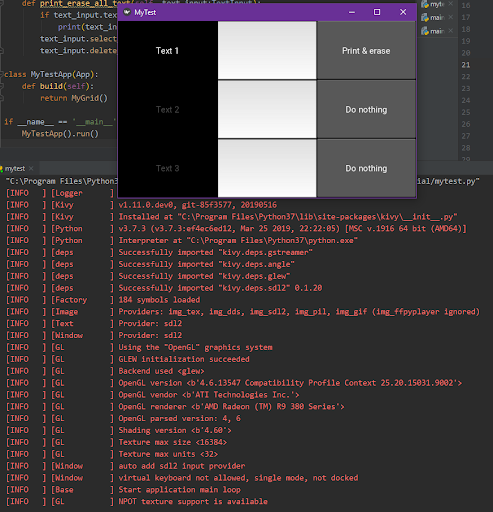
Task: Click the OpenGL renderer AMD Radeon line
Action: pyautogui.click(x=175, y=407)
